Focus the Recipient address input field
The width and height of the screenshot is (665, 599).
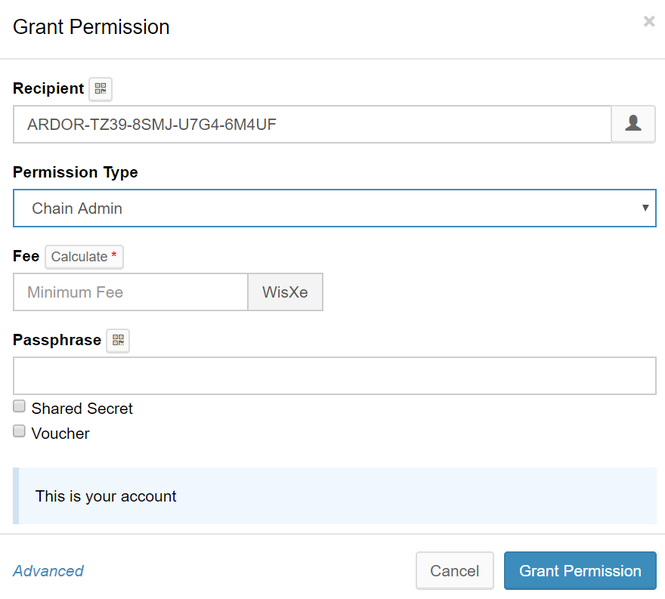click(312, 124)
